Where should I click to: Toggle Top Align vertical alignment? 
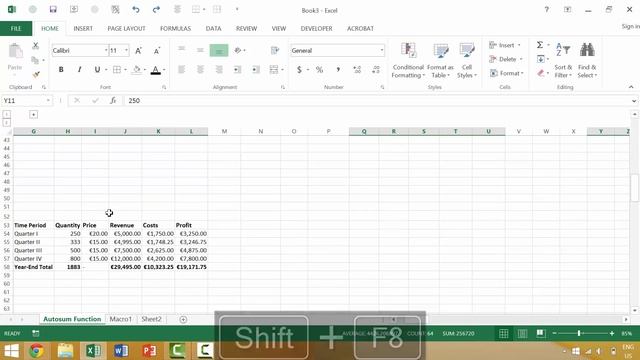(x=182, y=50)
